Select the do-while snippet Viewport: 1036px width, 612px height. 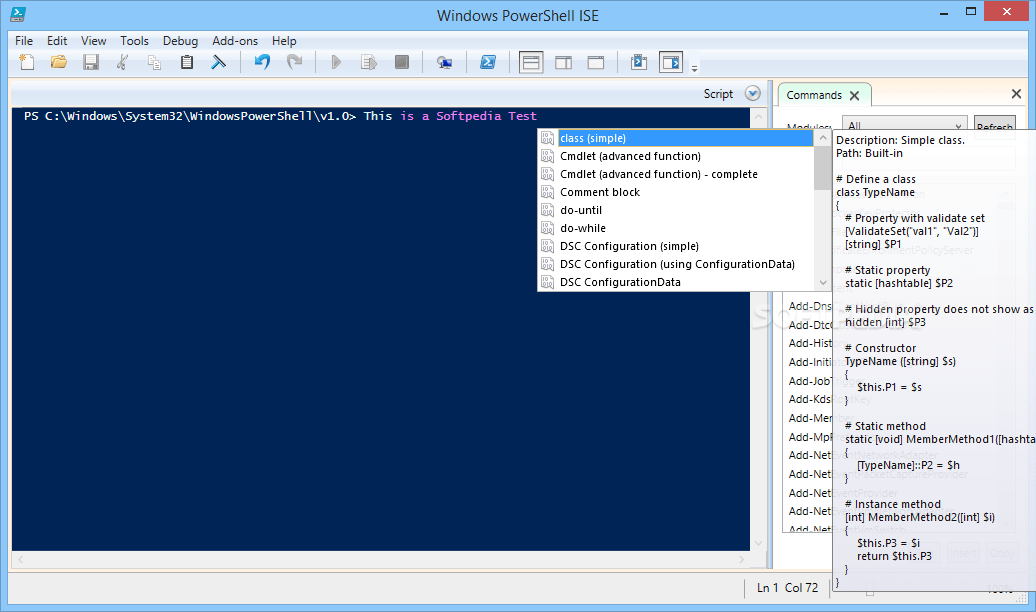tap(676, 228)
